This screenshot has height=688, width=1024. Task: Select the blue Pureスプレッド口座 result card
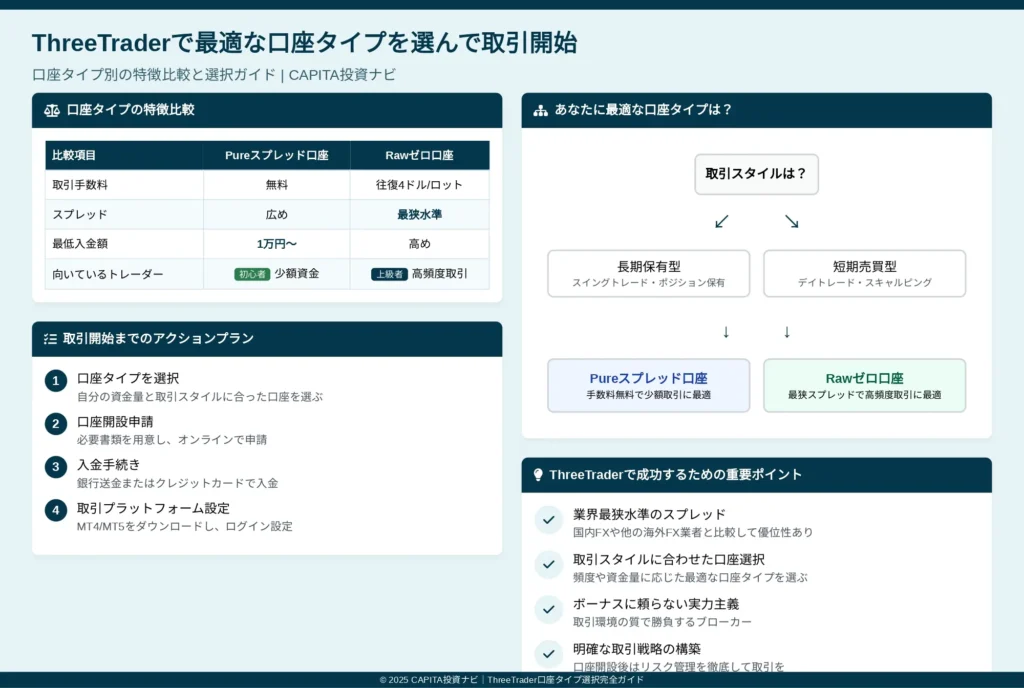[648, 385]
